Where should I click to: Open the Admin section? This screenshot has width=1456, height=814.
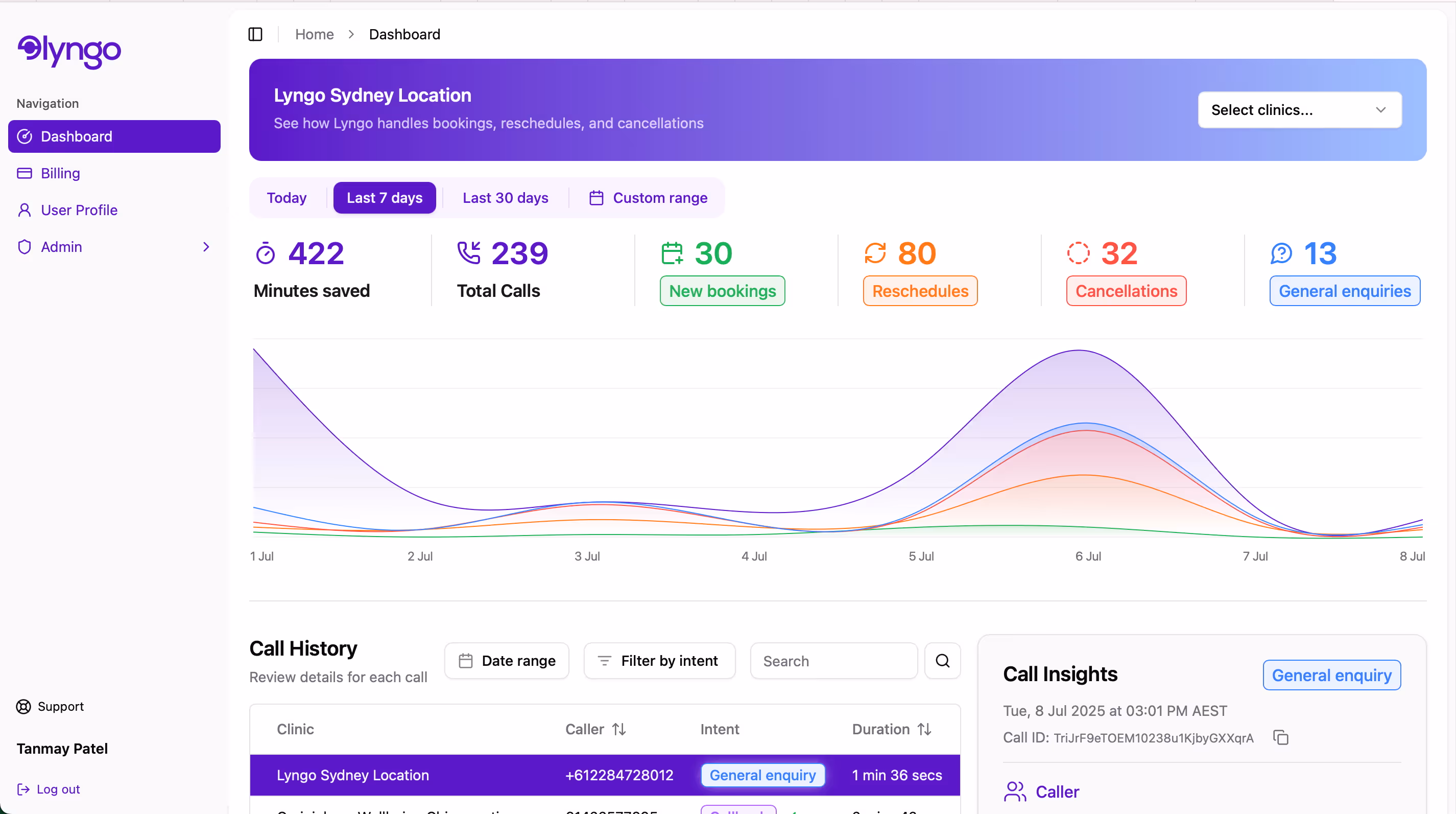pyautogui.click(x=114, y=247)
